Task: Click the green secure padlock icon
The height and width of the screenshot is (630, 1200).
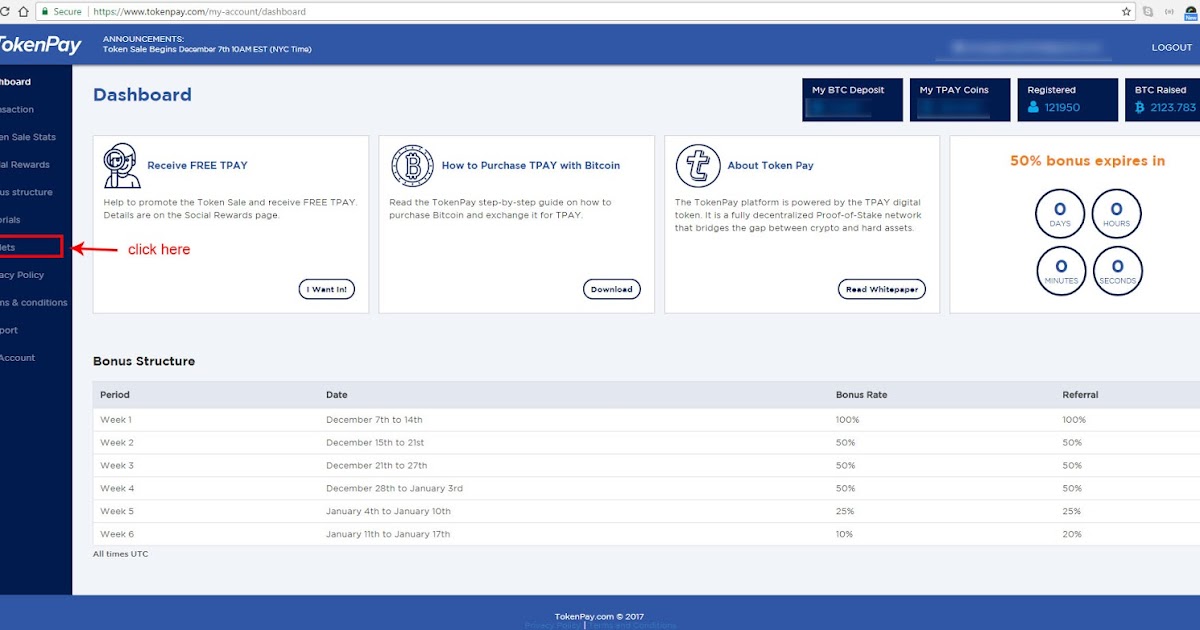Action: (44, 11)
